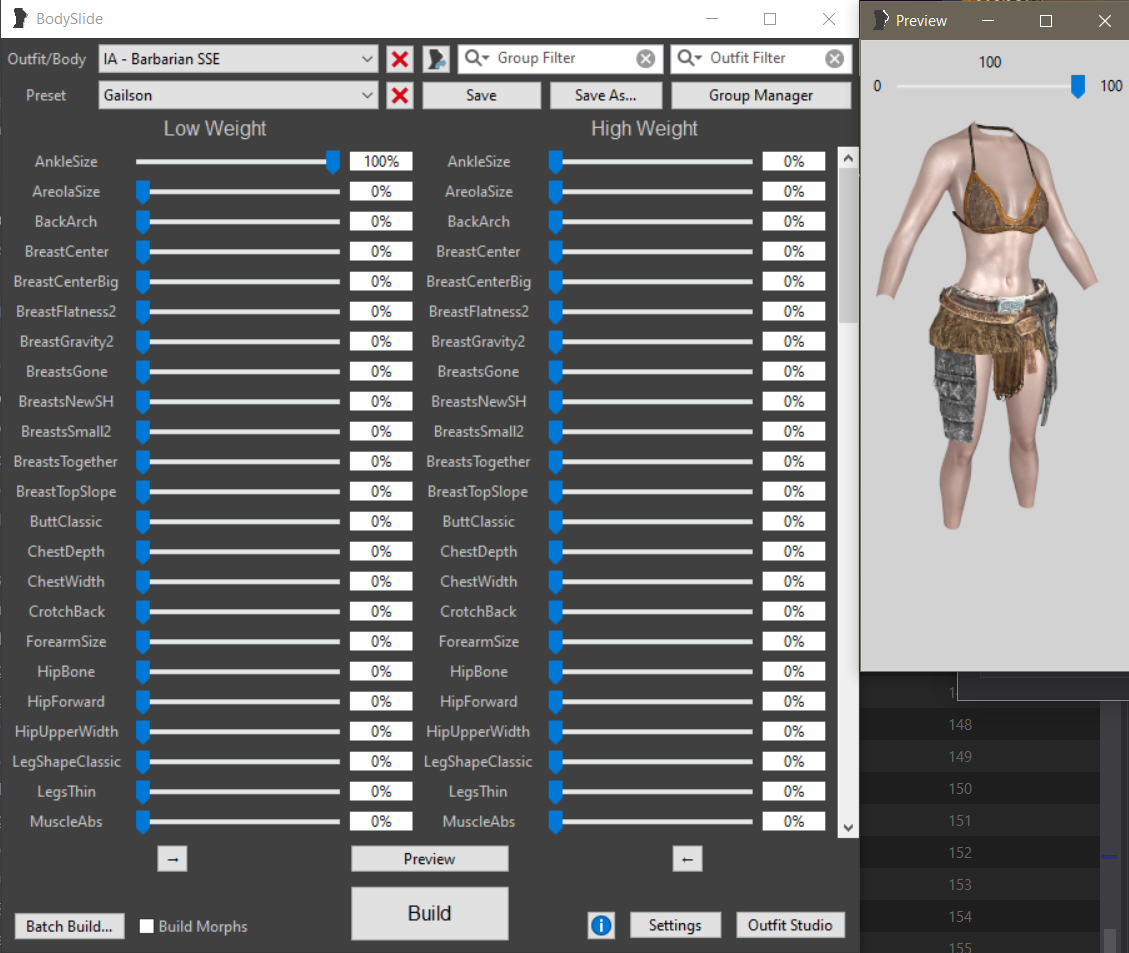Viewport: 1129px width, 953px height.
Task: Open the Preset dropdown showing Gailson
Action: pos(238,95)
